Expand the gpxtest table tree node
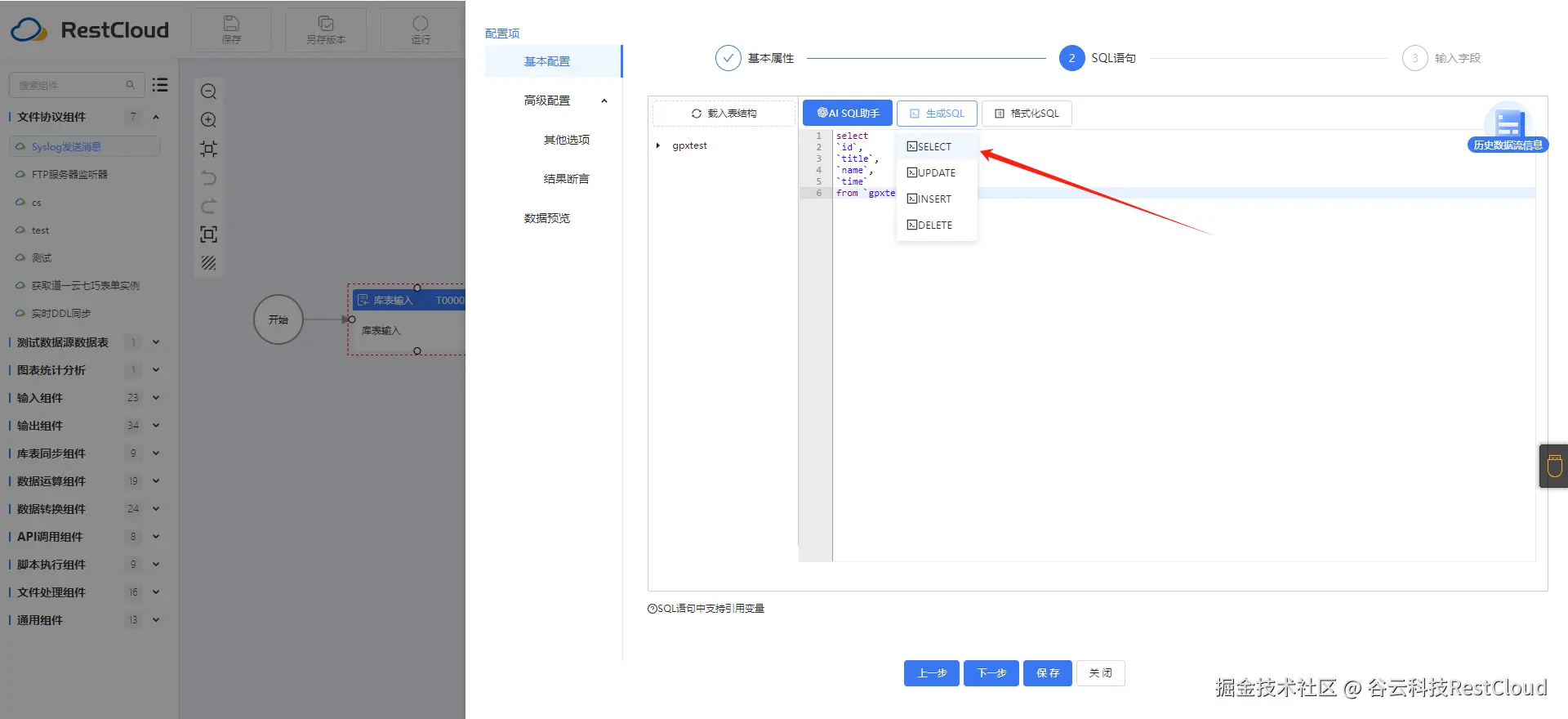1568x719 pixels. tap(658, 145)
